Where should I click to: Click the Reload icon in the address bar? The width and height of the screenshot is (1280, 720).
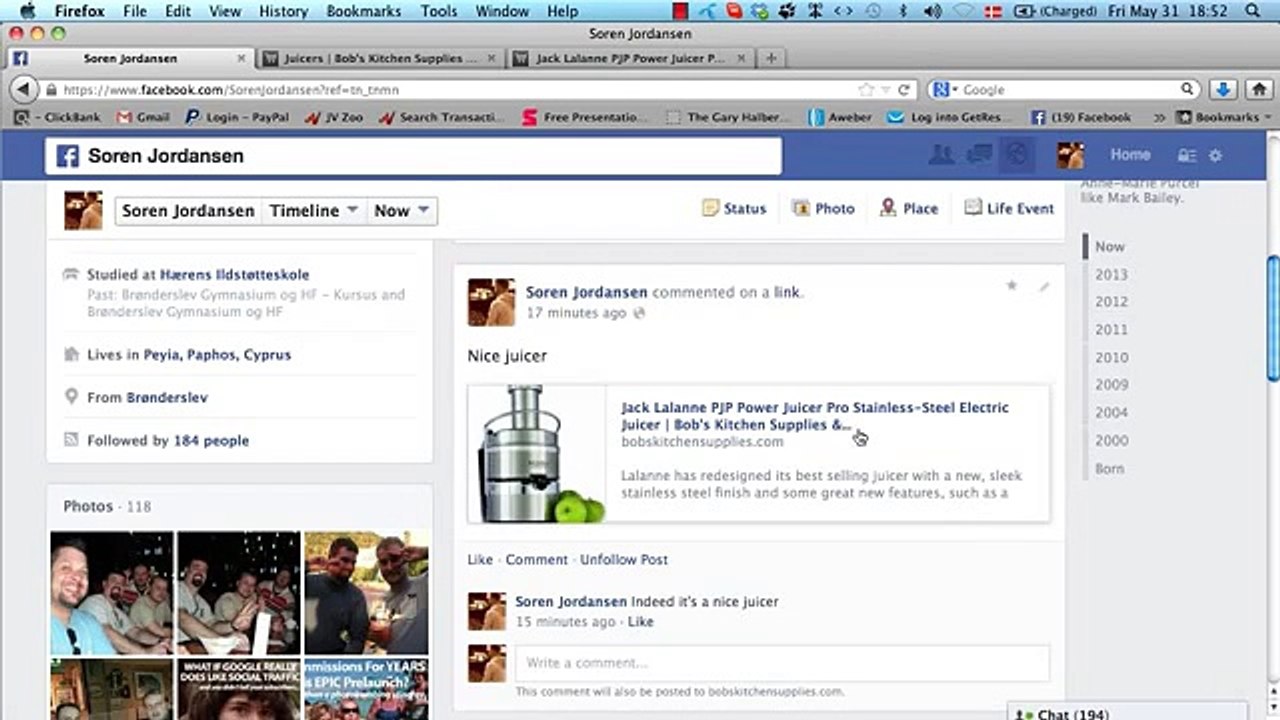click(x=903, y=90)
